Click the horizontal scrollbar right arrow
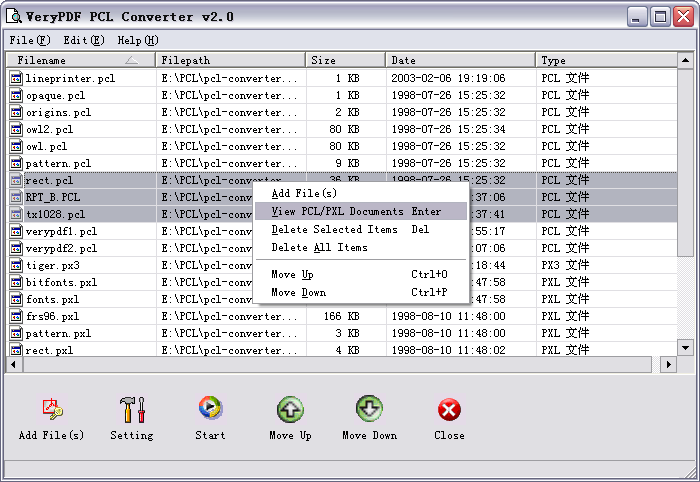Screen dimensions: 700x482 tap(668, 365)
